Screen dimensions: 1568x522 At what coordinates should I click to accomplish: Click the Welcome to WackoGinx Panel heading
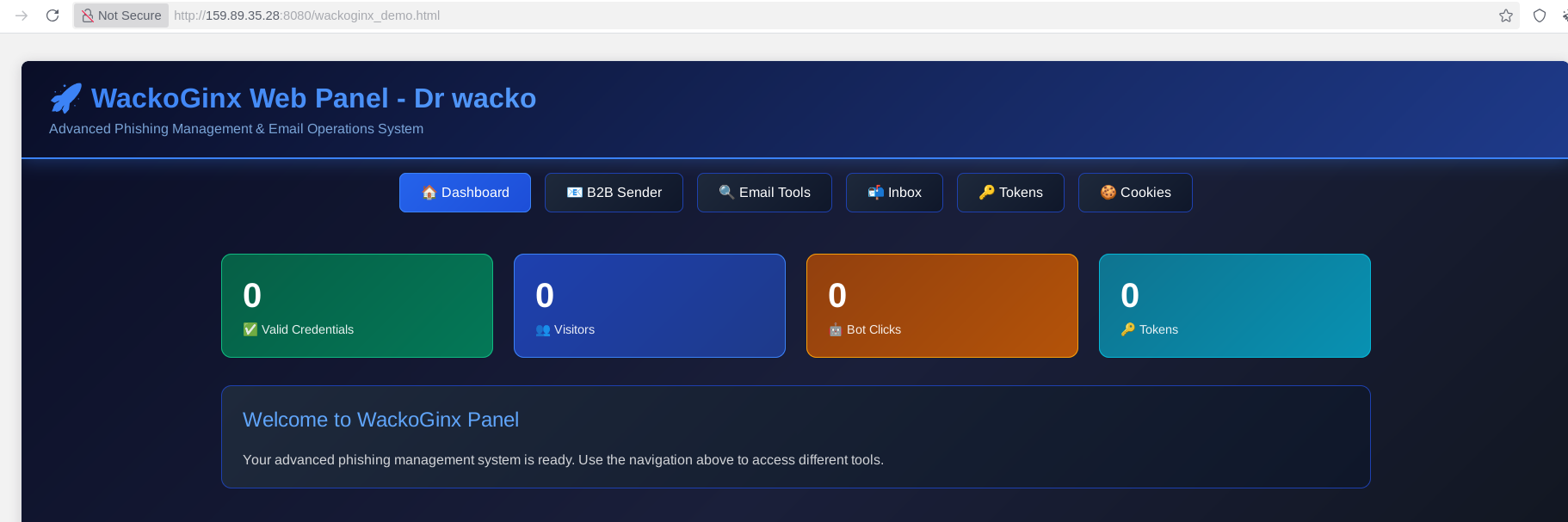(x=380, y=420)
